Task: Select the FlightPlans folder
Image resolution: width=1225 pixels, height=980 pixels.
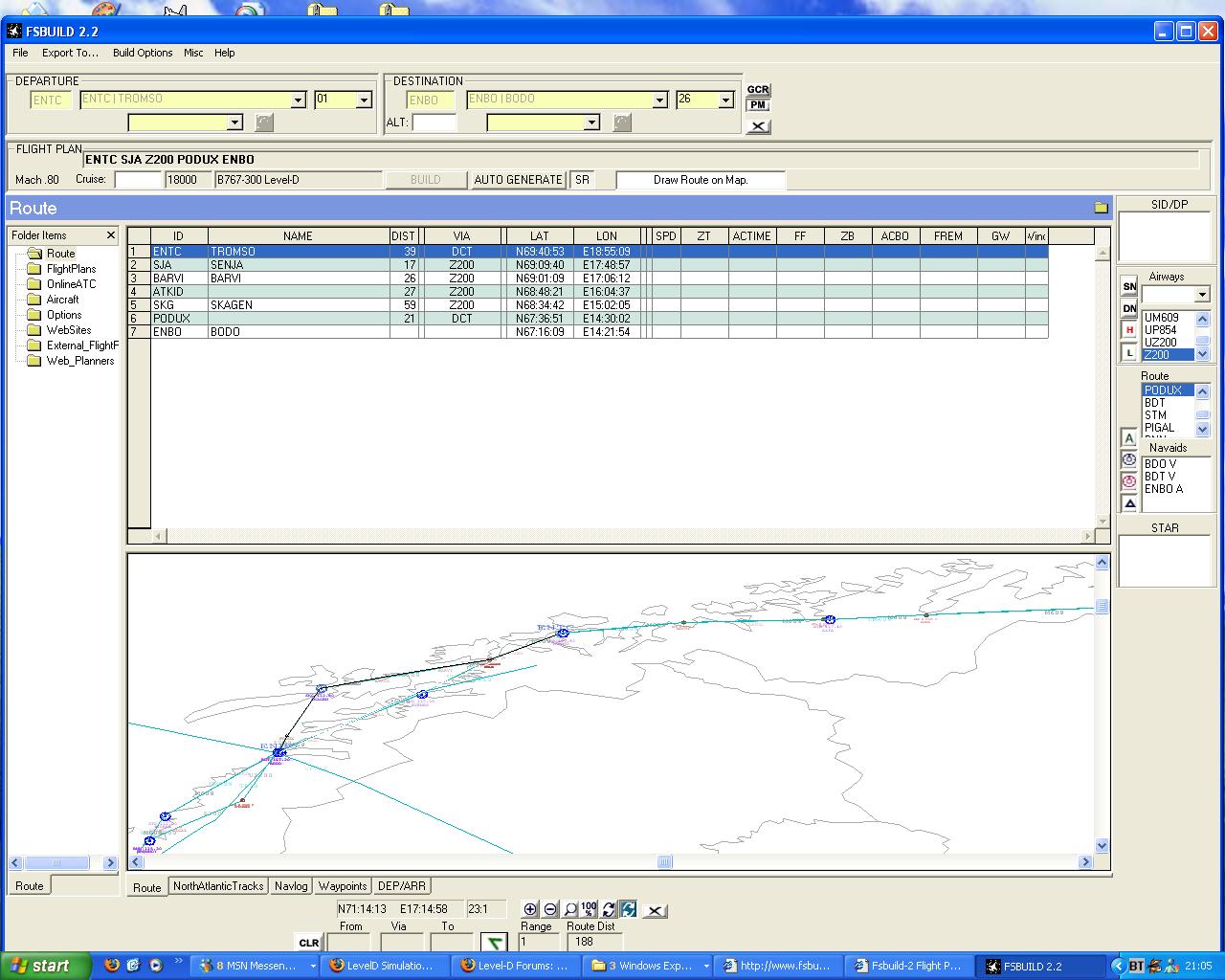Action: pyautogui.click(x=71, y=269)
